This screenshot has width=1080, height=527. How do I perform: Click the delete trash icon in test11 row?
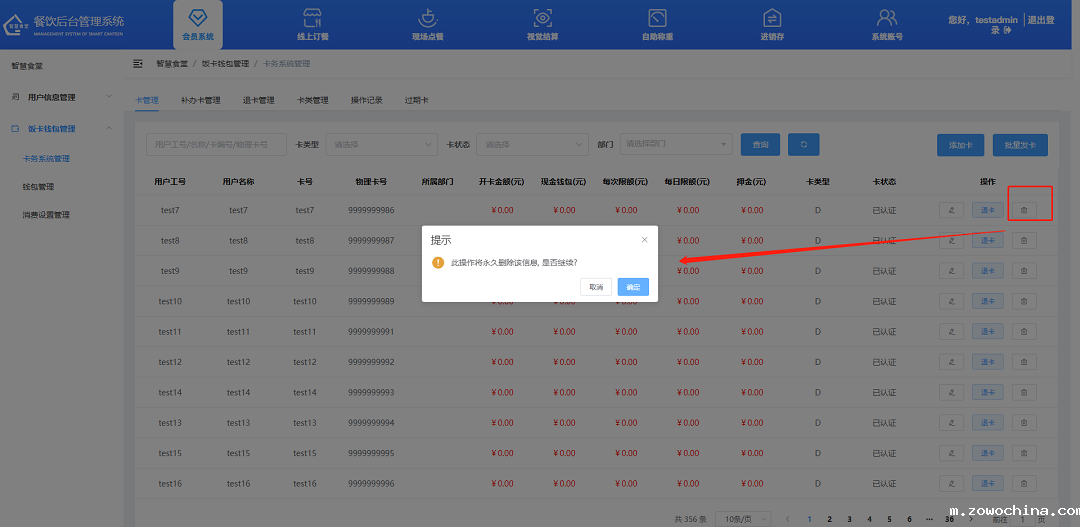point(1024,331)
